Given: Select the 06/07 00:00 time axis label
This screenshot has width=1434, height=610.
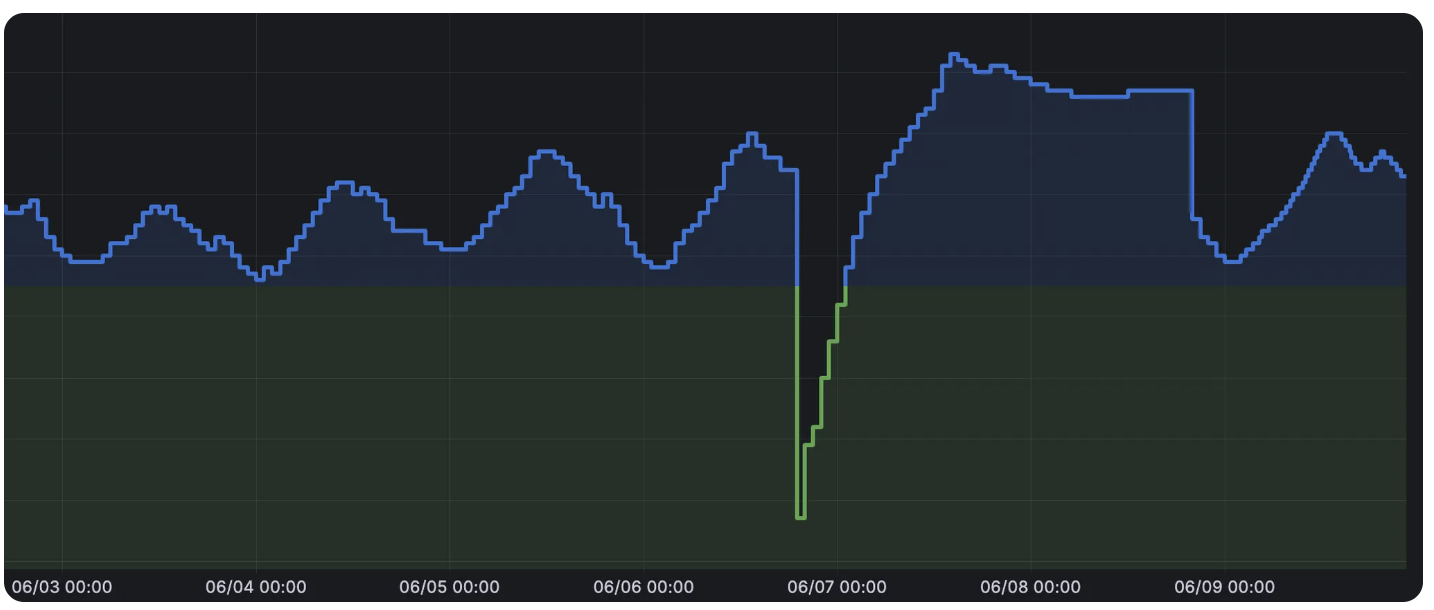Looking at the screenshot, I should (836, 587).
